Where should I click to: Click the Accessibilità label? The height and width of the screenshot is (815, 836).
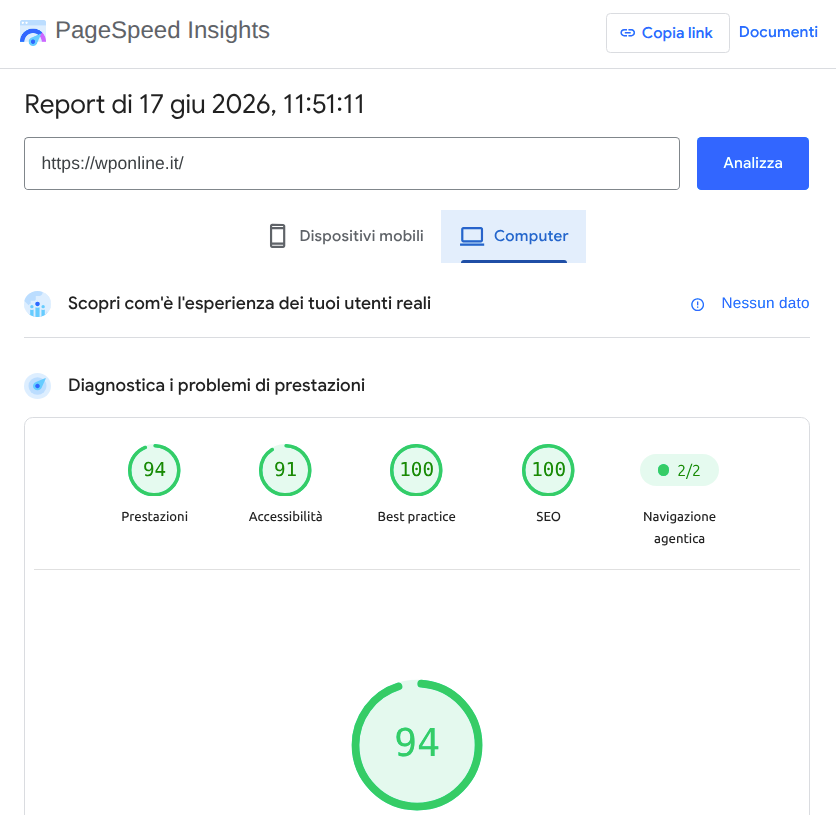click(285, 517)
